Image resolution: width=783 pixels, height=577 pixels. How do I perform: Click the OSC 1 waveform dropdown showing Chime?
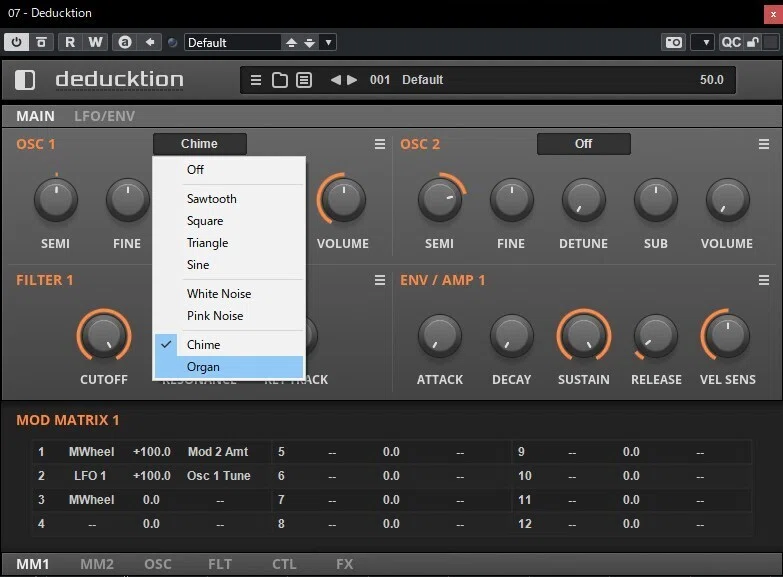click(200, 144)
